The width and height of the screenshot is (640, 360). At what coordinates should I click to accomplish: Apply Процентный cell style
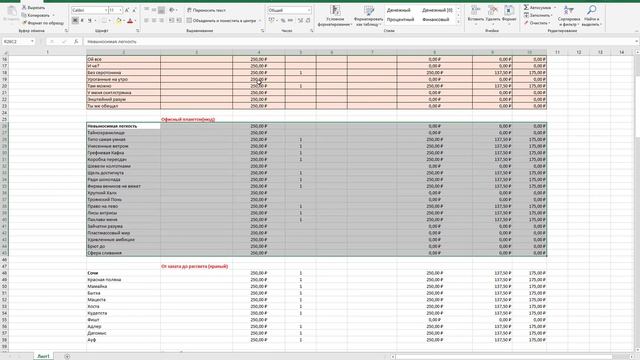400,19
